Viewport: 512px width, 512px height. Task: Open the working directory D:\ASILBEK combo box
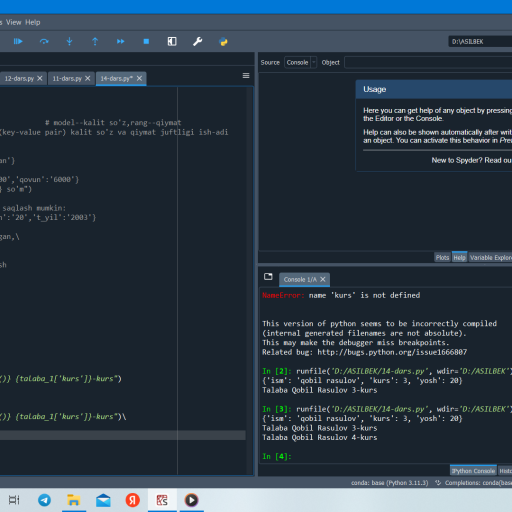point(480,42)
